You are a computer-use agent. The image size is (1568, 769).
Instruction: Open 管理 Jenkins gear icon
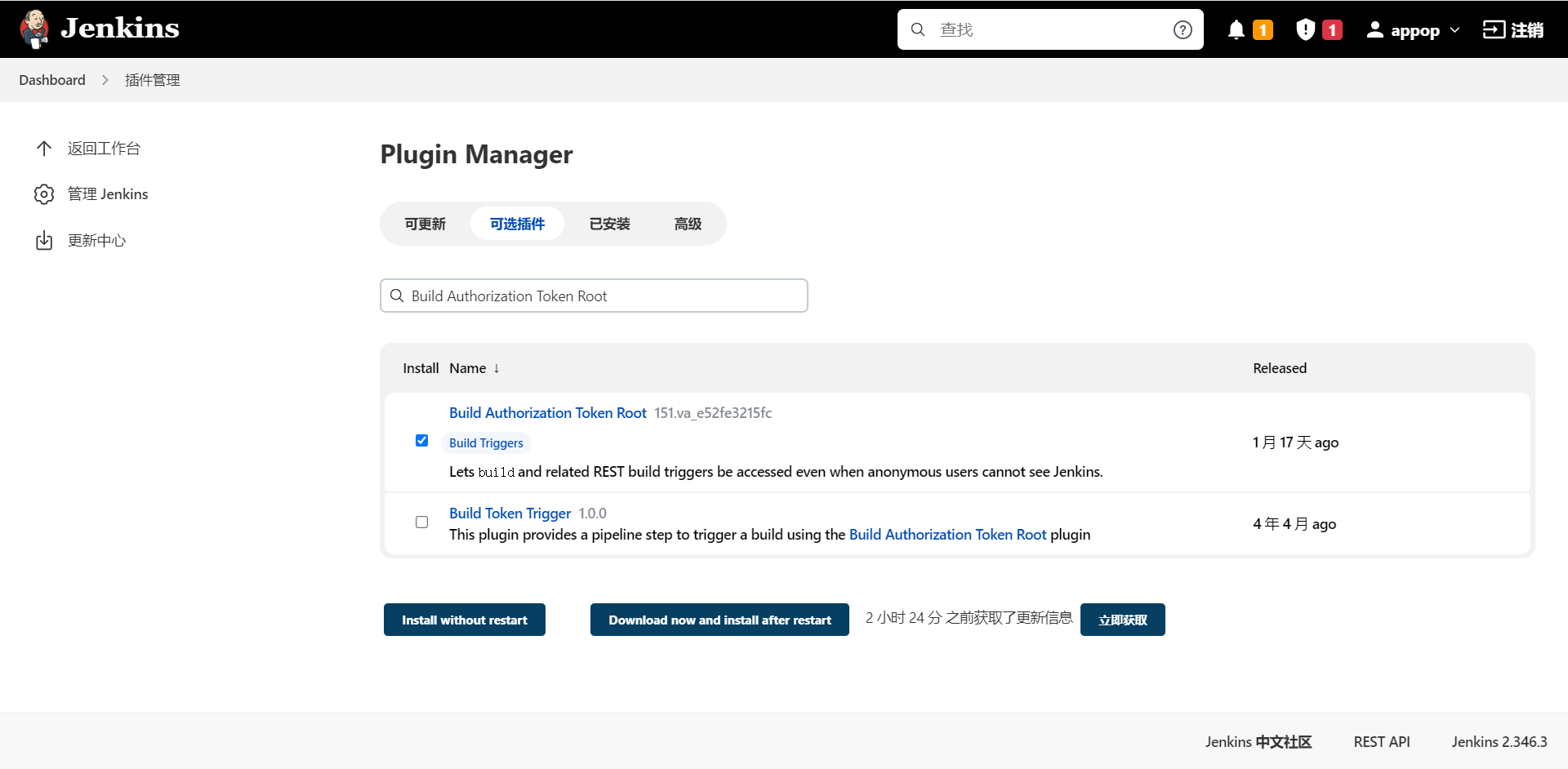pos(44,194)
